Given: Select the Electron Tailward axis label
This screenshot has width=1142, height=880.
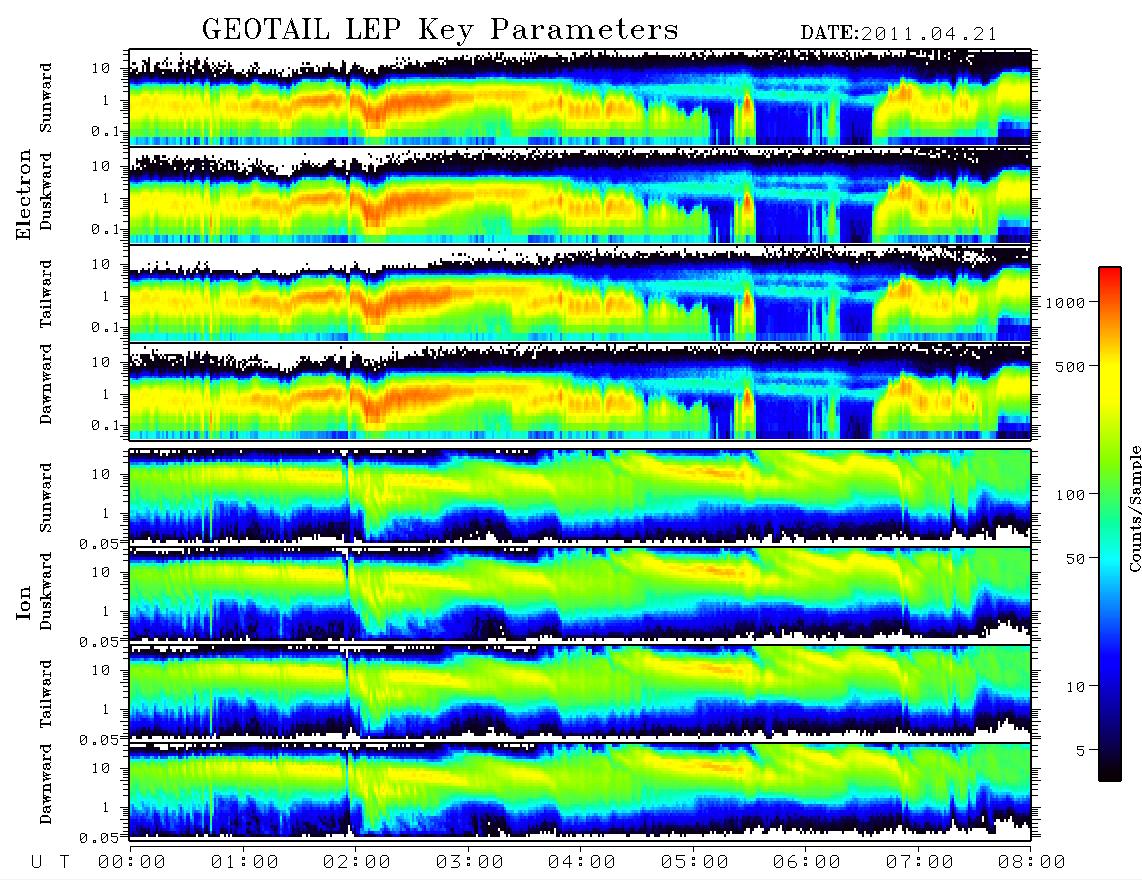Looking at the screenshot, I should coord(46,294).
